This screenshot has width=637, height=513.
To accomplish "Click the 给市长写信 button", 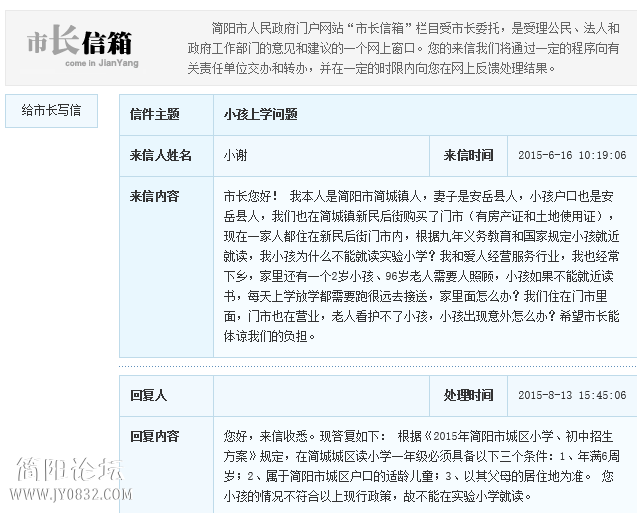I will point(51,111).
